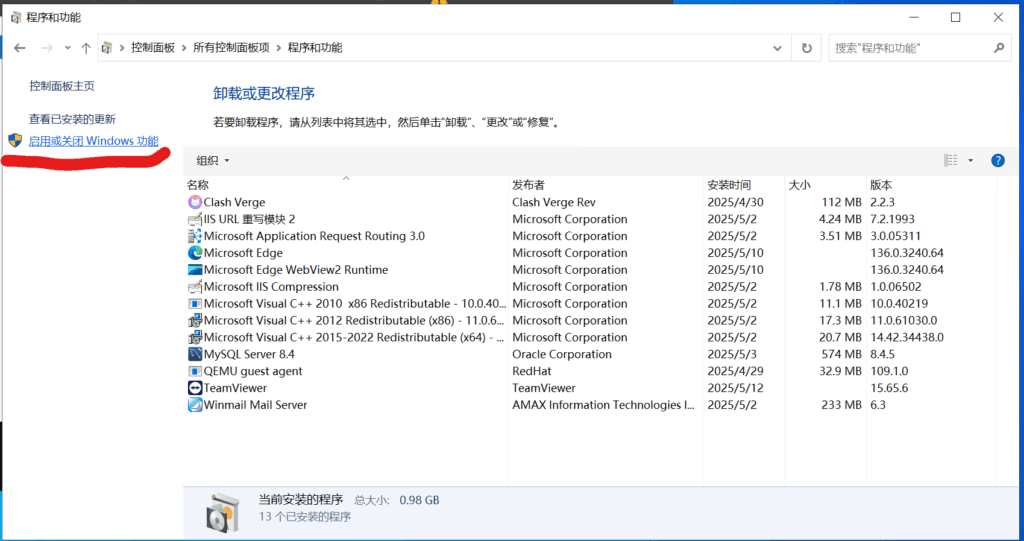Click the QEMU guest agent icon
Screen dimensions: 1024x541
pos(195,371)
